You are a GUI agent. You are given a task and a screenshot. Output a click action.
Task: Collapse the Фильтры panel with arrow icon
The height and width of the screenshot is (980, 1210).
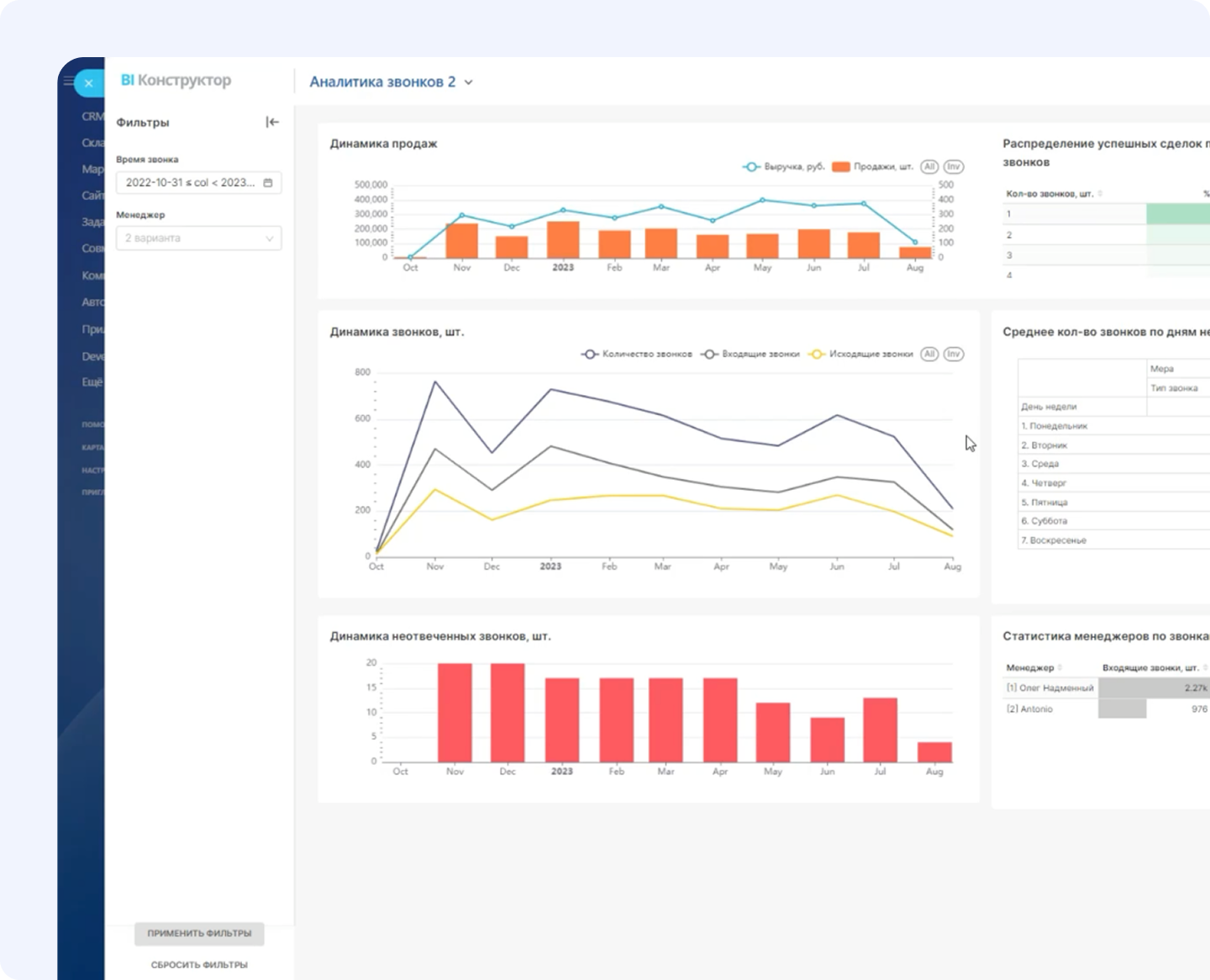pyautogui.click(x=272, y=123)
